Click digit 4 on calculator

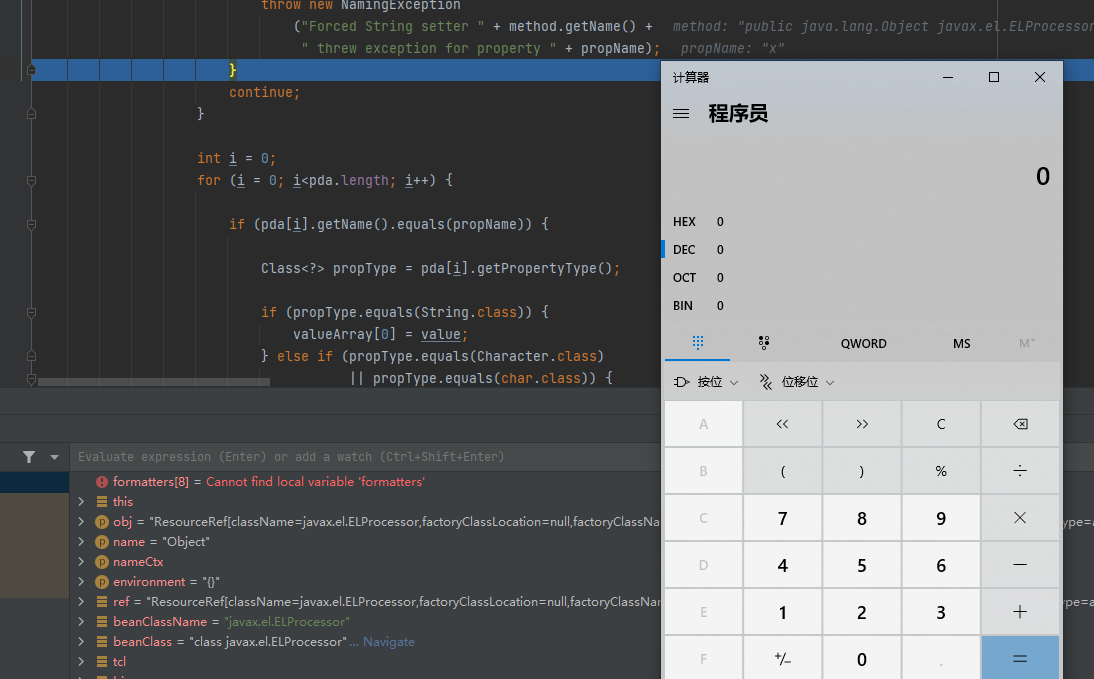pos(782,565)
